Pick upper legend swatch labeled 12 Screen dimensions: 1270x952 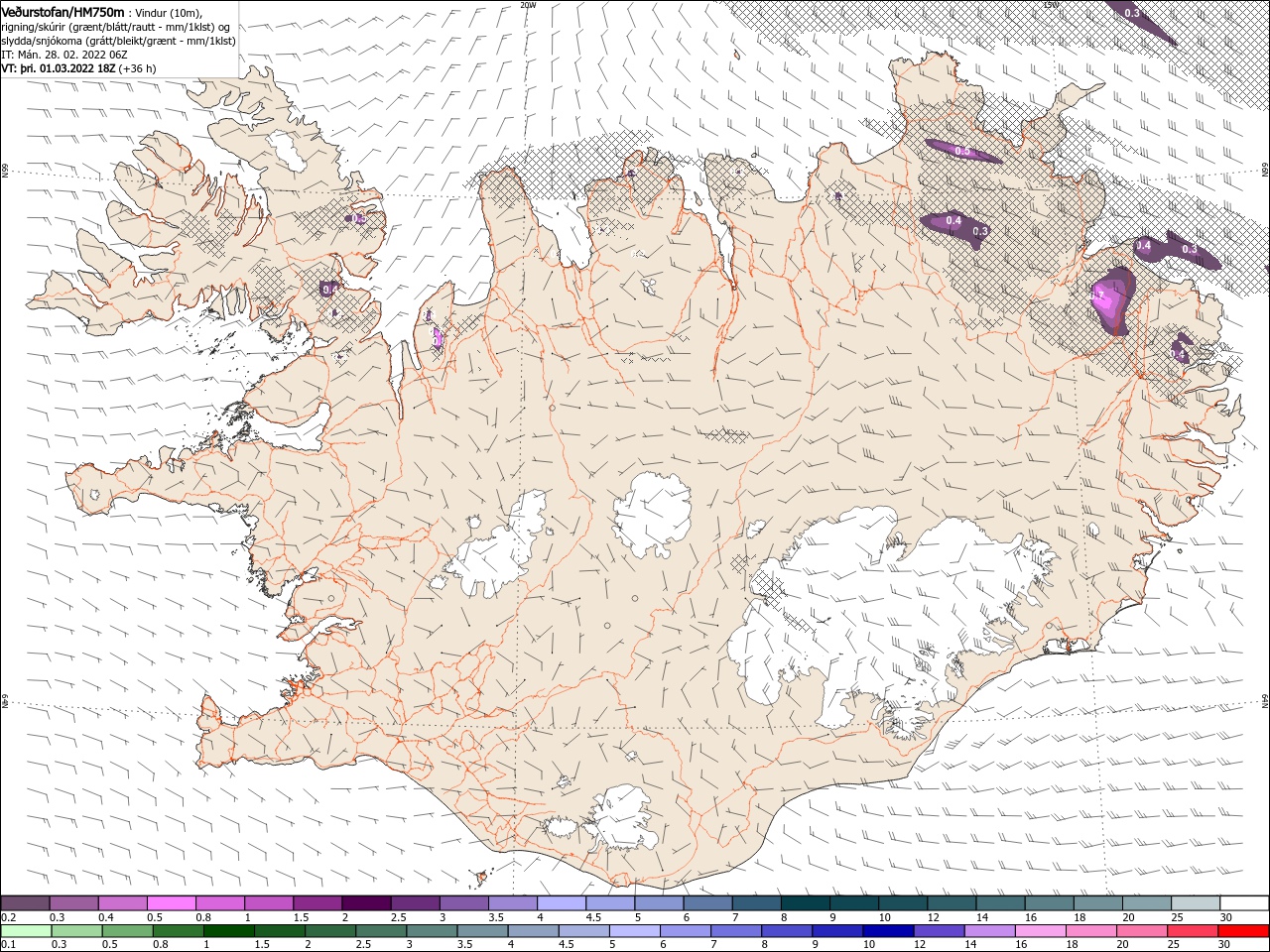[951, 903]
